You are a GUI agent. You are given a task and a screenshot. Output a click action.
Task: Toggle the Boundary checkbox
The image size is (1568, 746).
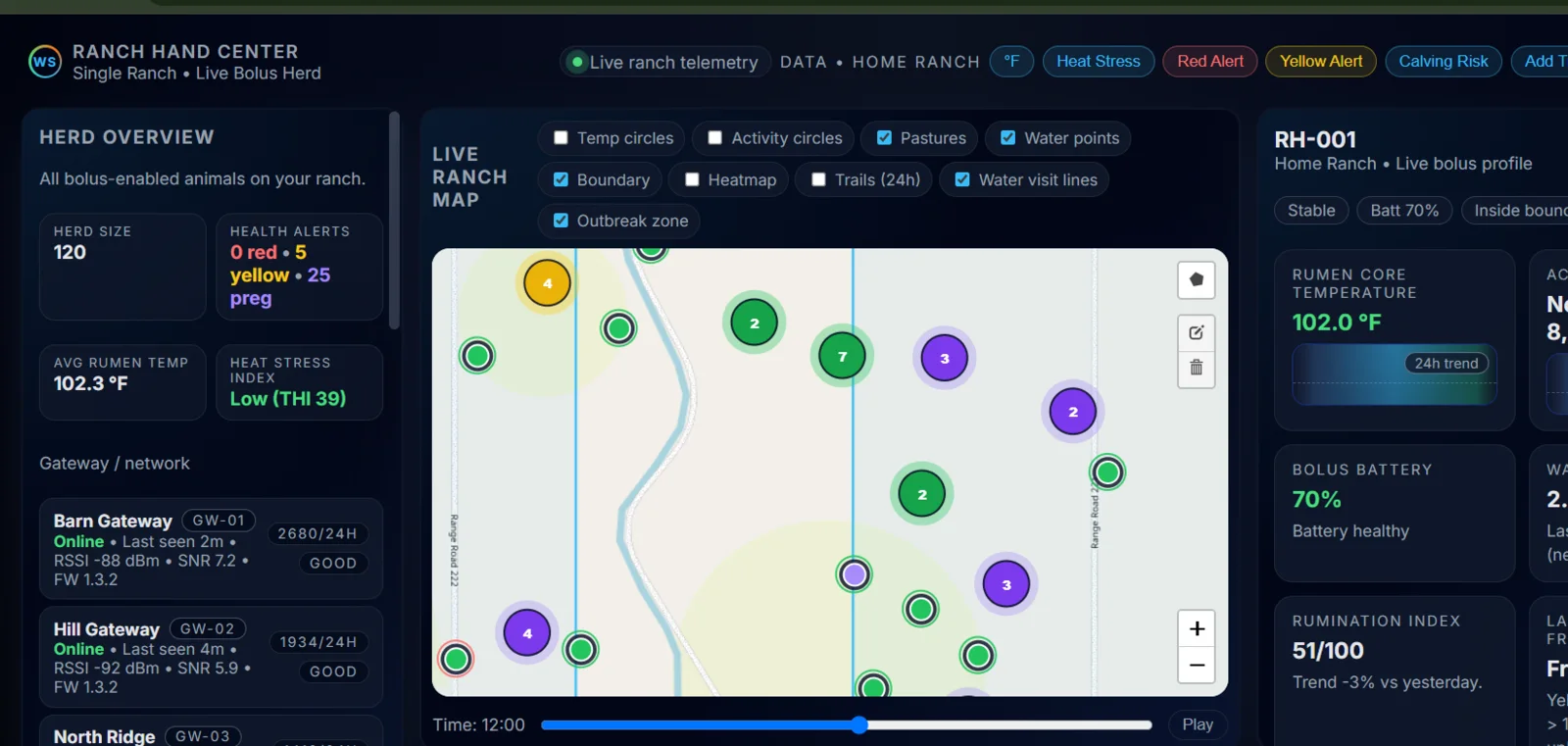(561, 179)
